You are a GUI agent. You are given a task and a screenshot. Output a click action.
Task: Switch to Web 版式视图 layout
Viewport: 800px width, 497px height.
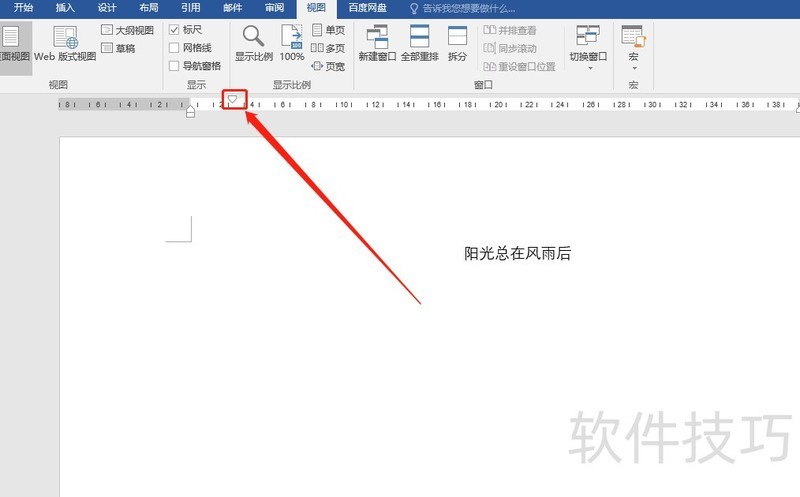click(65, 44)
